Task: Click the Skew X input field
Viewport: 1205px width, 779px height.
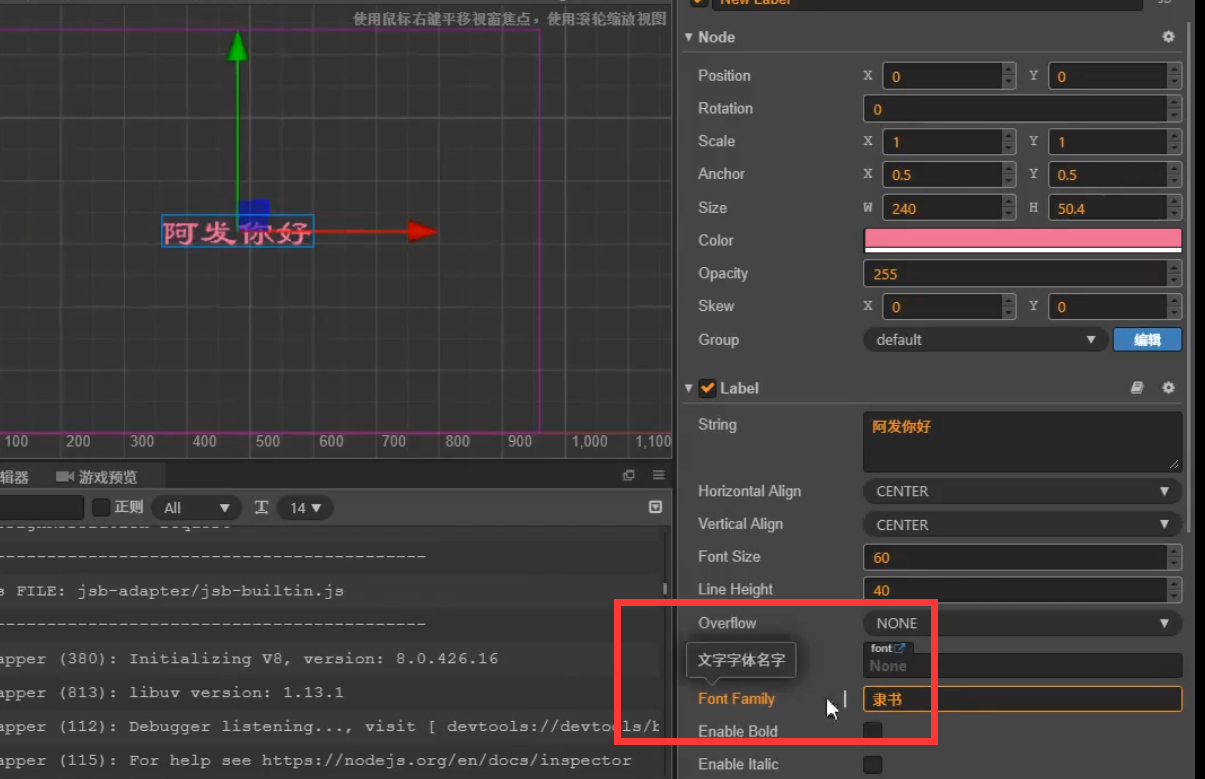Action: pyautogui.click(x=942, y=307)
